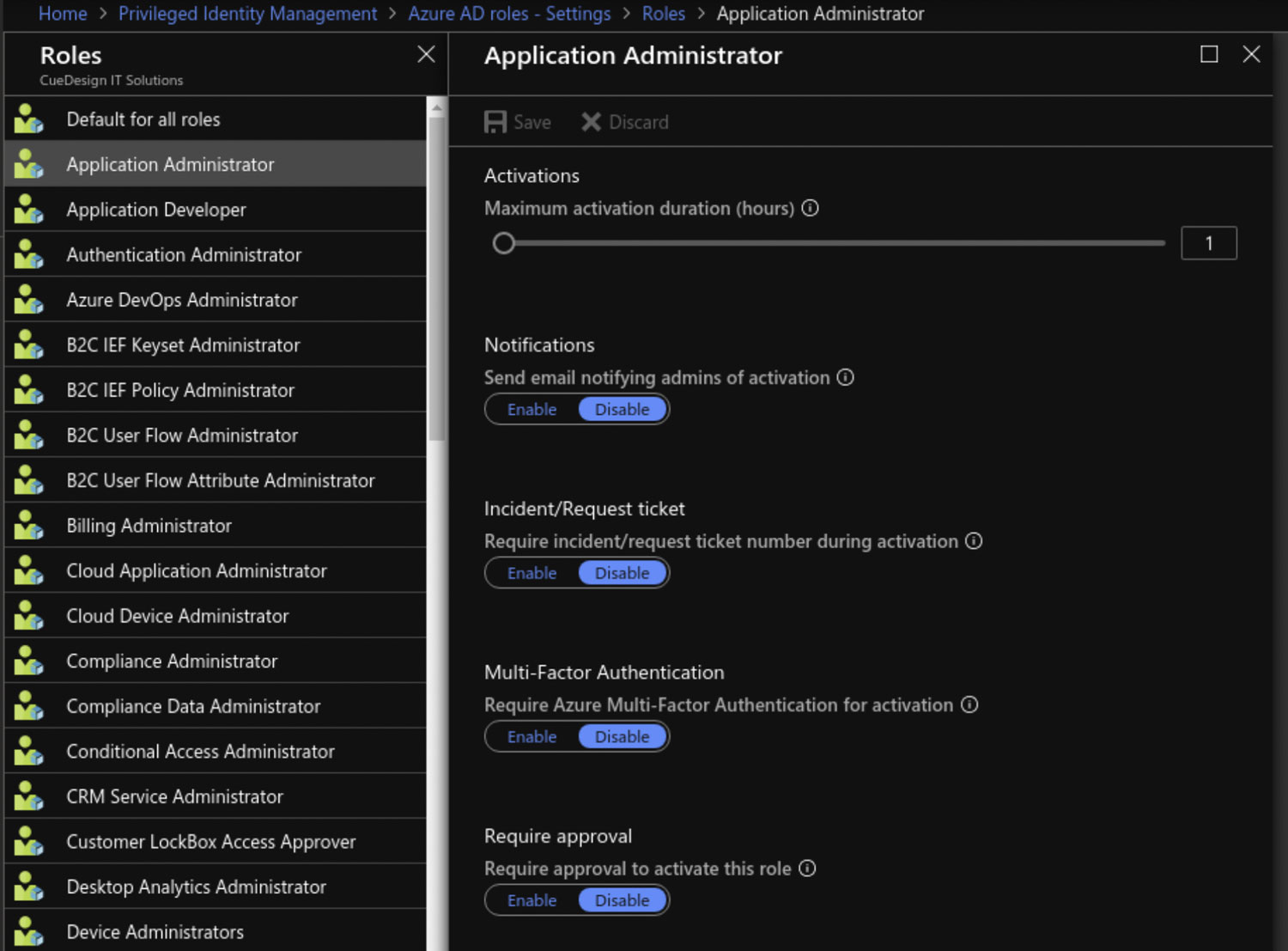Enable require approval to activate role
The width and height of the screenshot is (1288, 951).
tap(532, 900)
